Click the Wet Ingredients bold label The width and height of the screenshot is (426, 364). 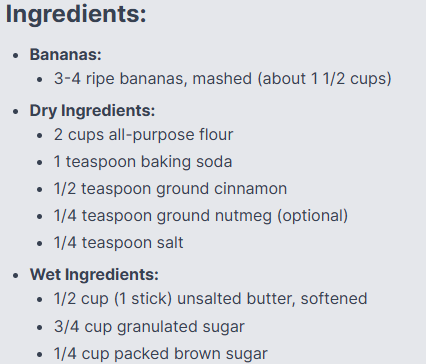click(x=94, y=275)
